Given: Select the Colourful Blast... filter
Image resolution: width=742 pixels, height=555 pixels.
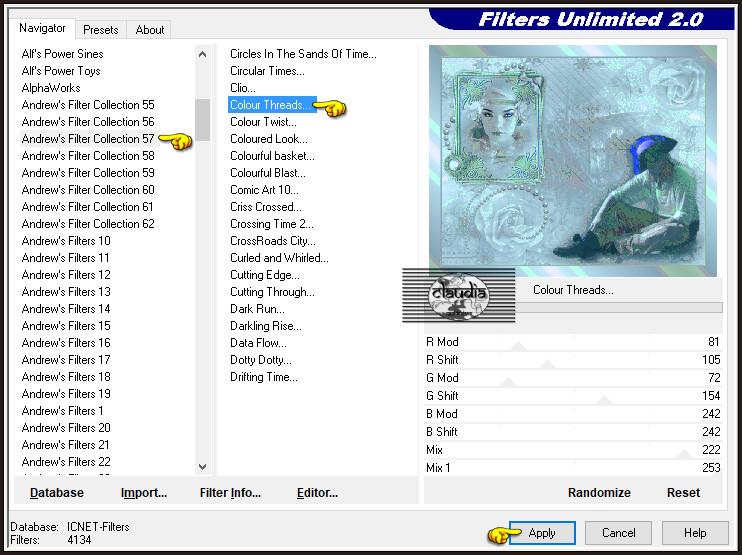Looking at the screenshot, I should 268,173.
